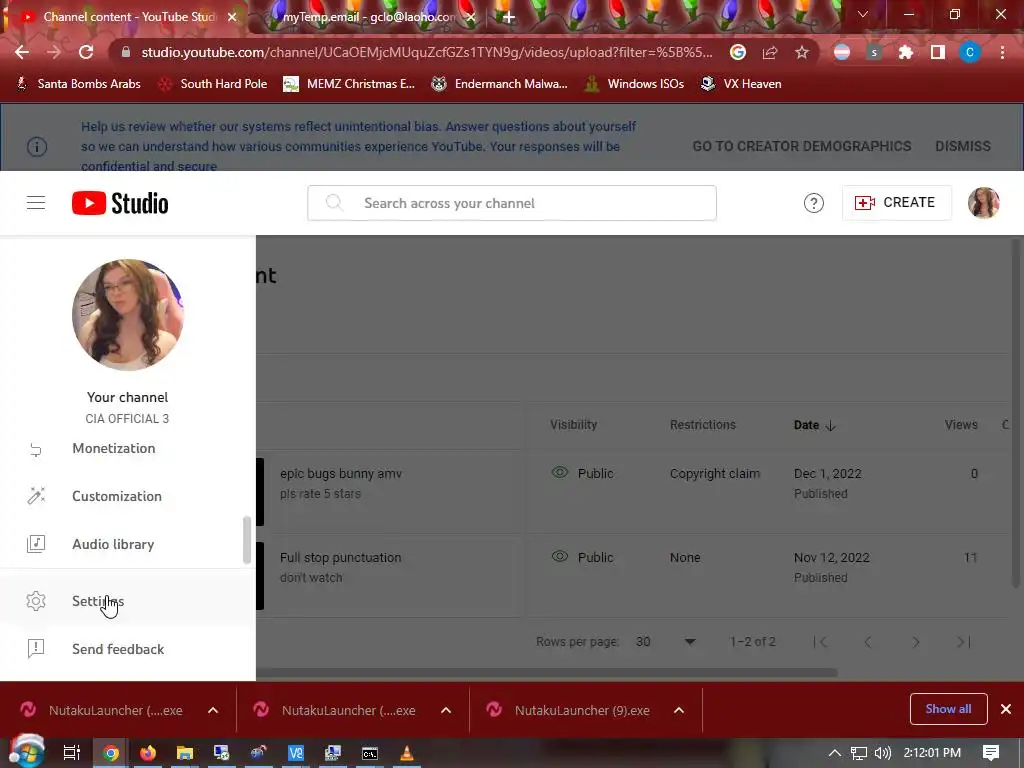Open File Explorer from the taskbar
This screenshot has width=1024, height=768.
click(185, 754)
